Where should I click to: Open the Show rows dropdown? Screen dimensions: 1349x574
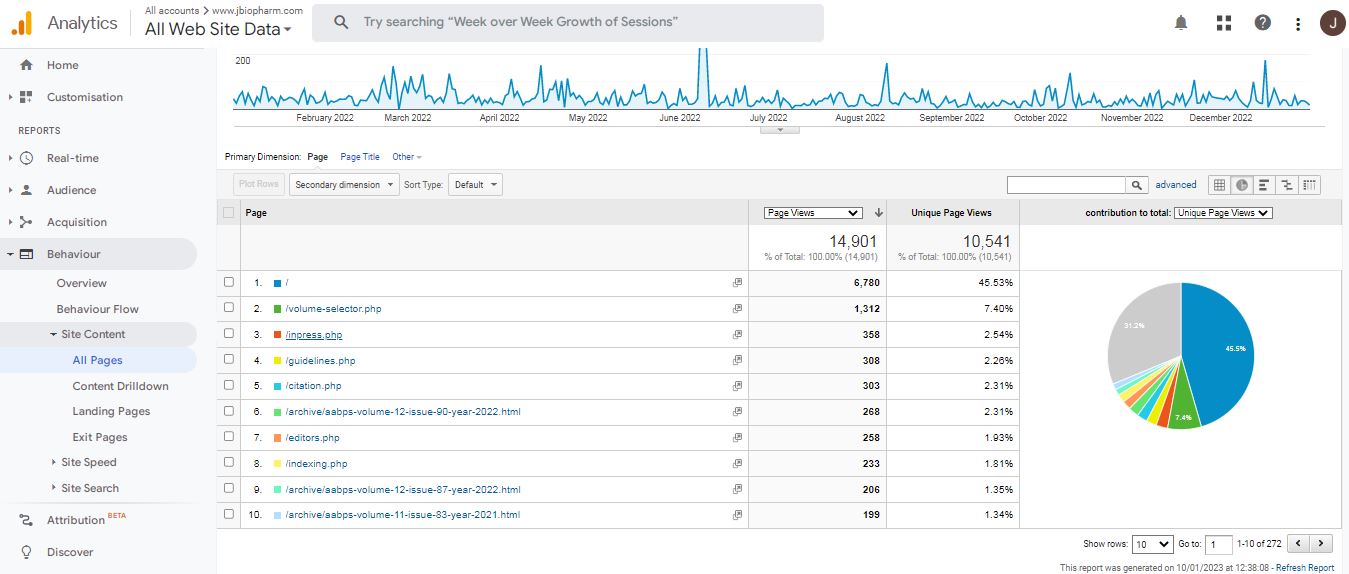[1151, 544]
